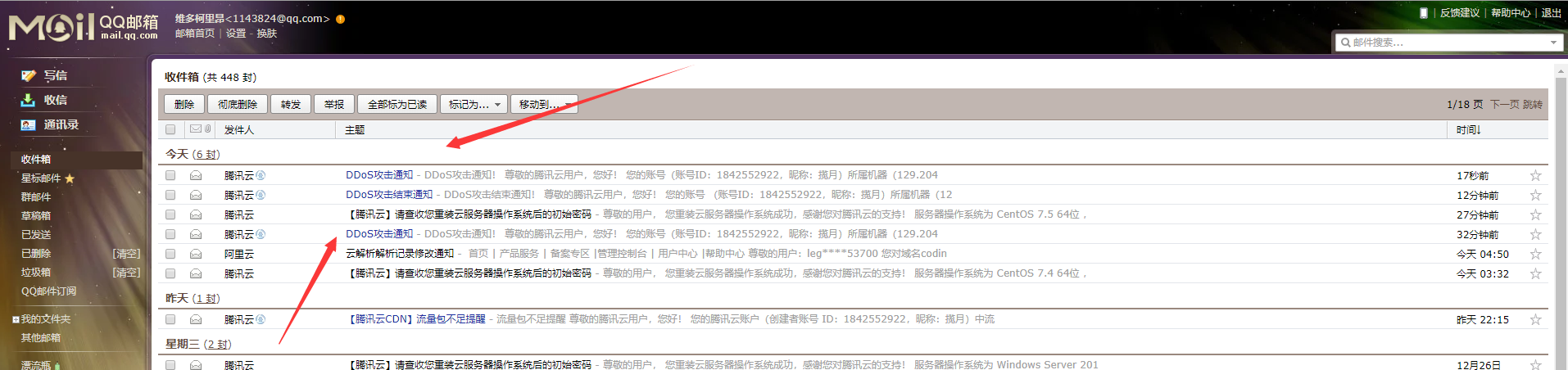1568x370 pixels.
Task: Click the contacts (通讯录) card icon
Action: click(x=28, y=124)
